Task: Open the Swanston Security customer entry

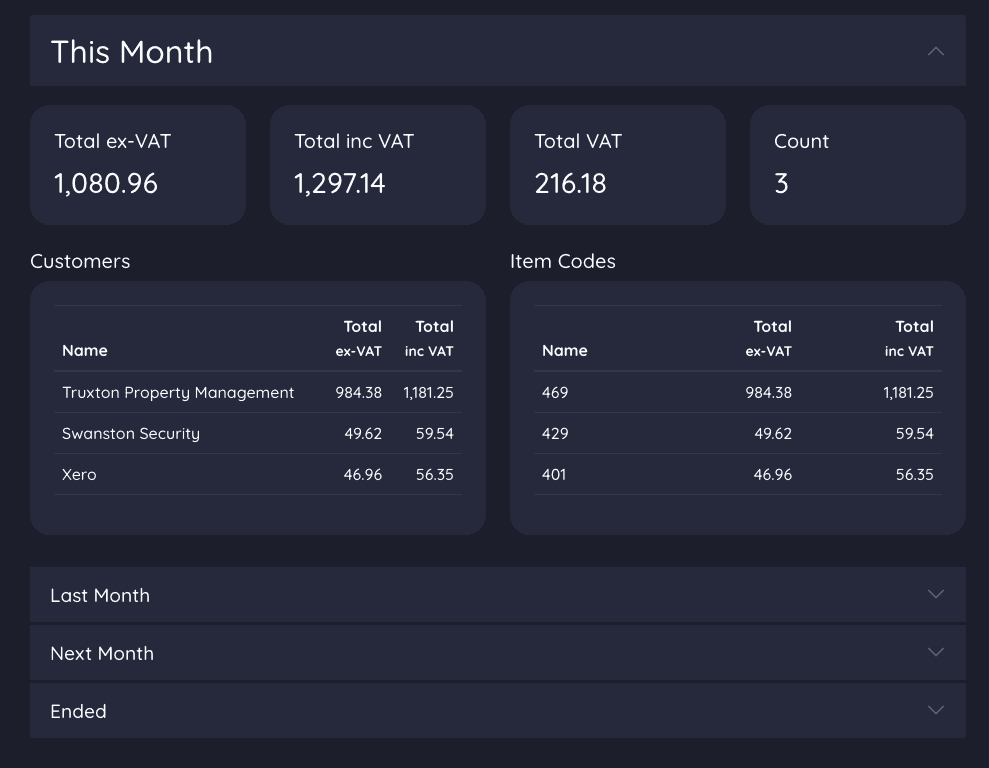Action: tap(131, 434)
